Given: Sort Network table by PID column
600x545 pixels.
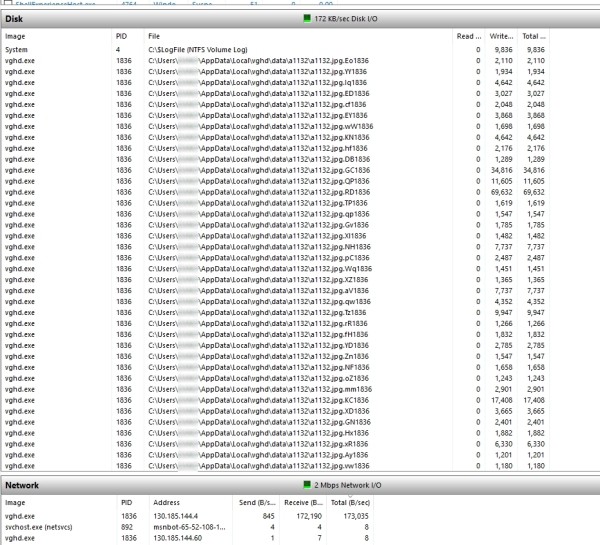Looking at the screenshot, I should pos(127,503).
